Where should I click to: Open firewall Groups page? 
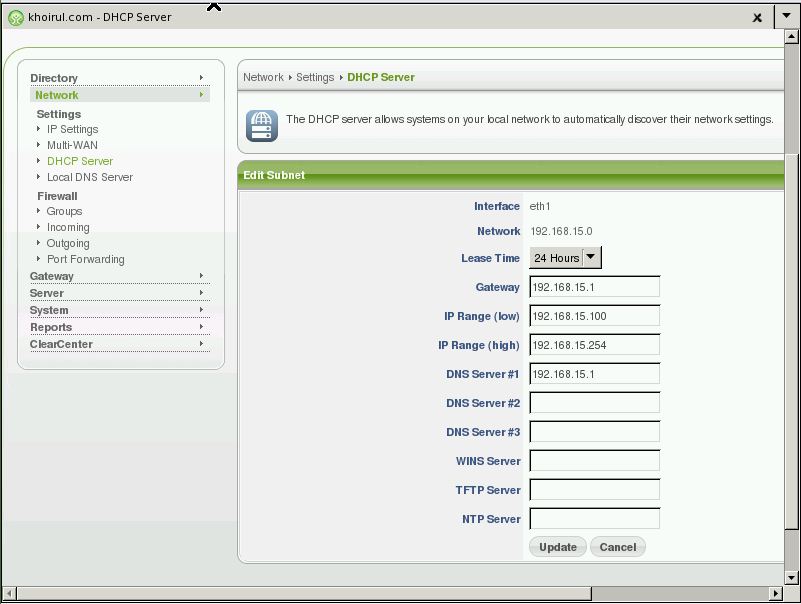[64, 211]
